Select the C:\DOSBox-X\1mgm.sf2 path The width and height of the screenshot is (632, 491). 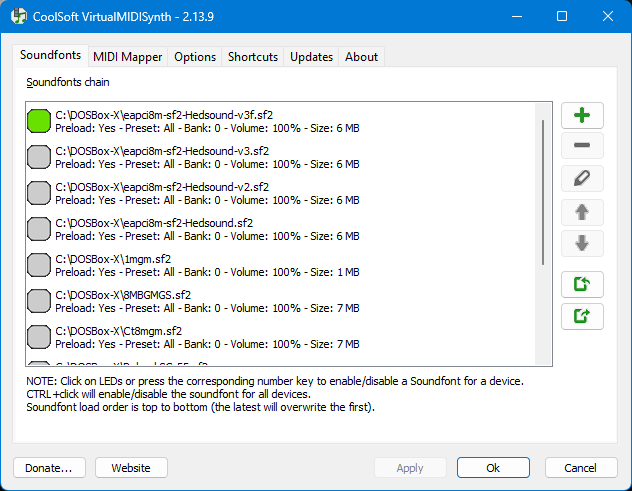(113, 259)
